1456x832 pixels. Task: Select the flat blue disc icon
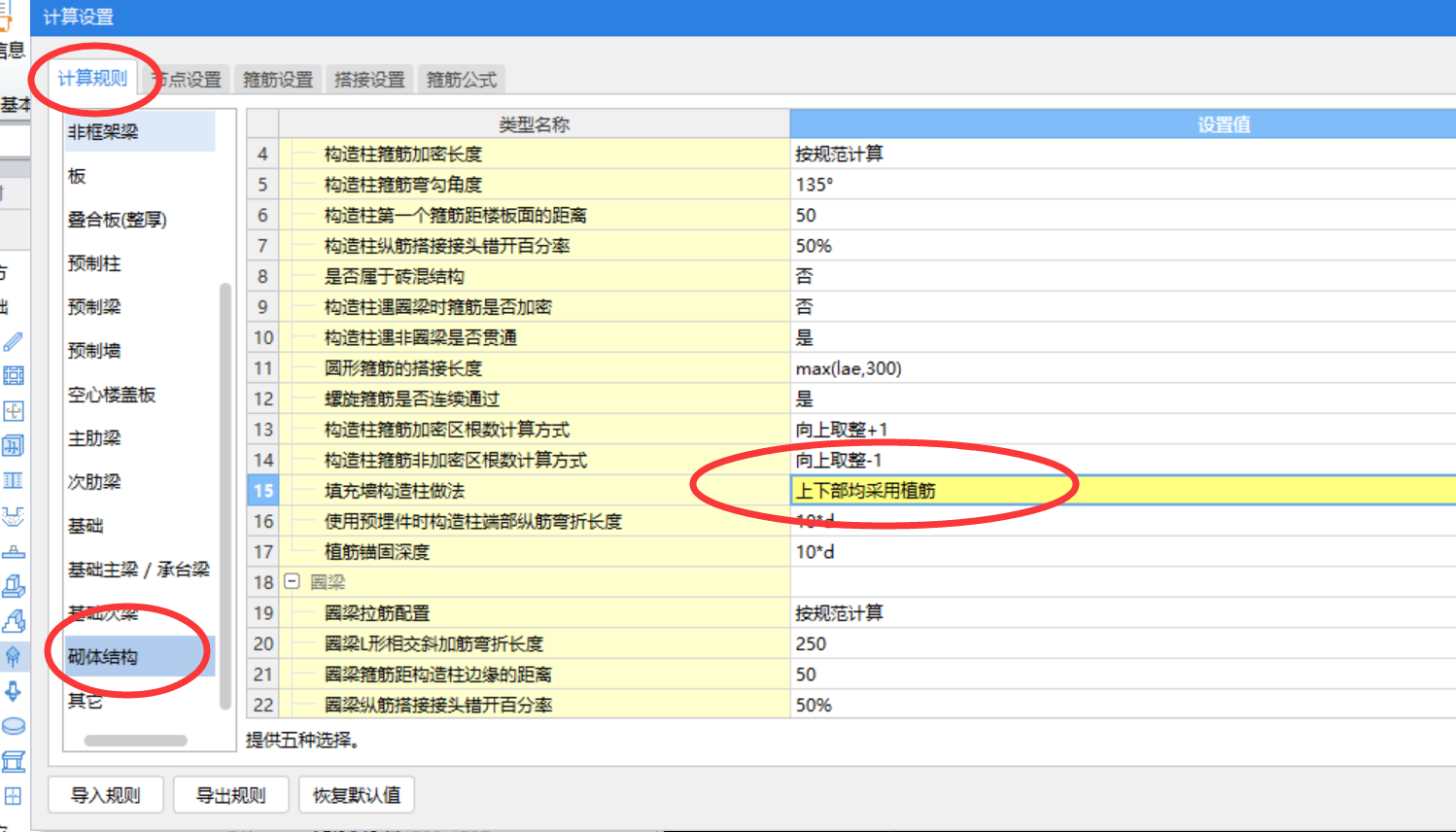[x=13, y=726]
